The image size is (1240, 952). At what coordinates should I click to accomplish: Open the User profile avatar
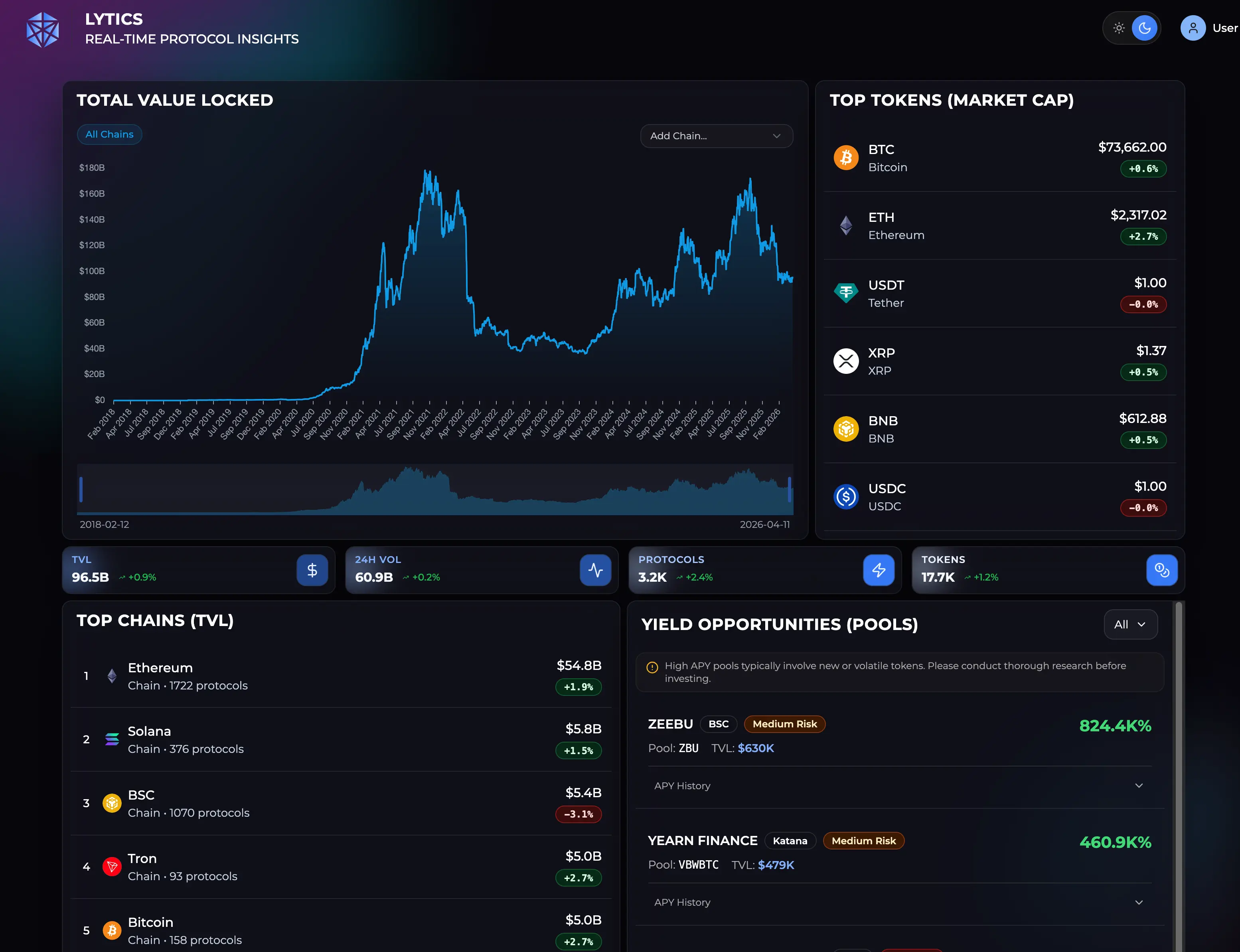(x=1193, y=28)
